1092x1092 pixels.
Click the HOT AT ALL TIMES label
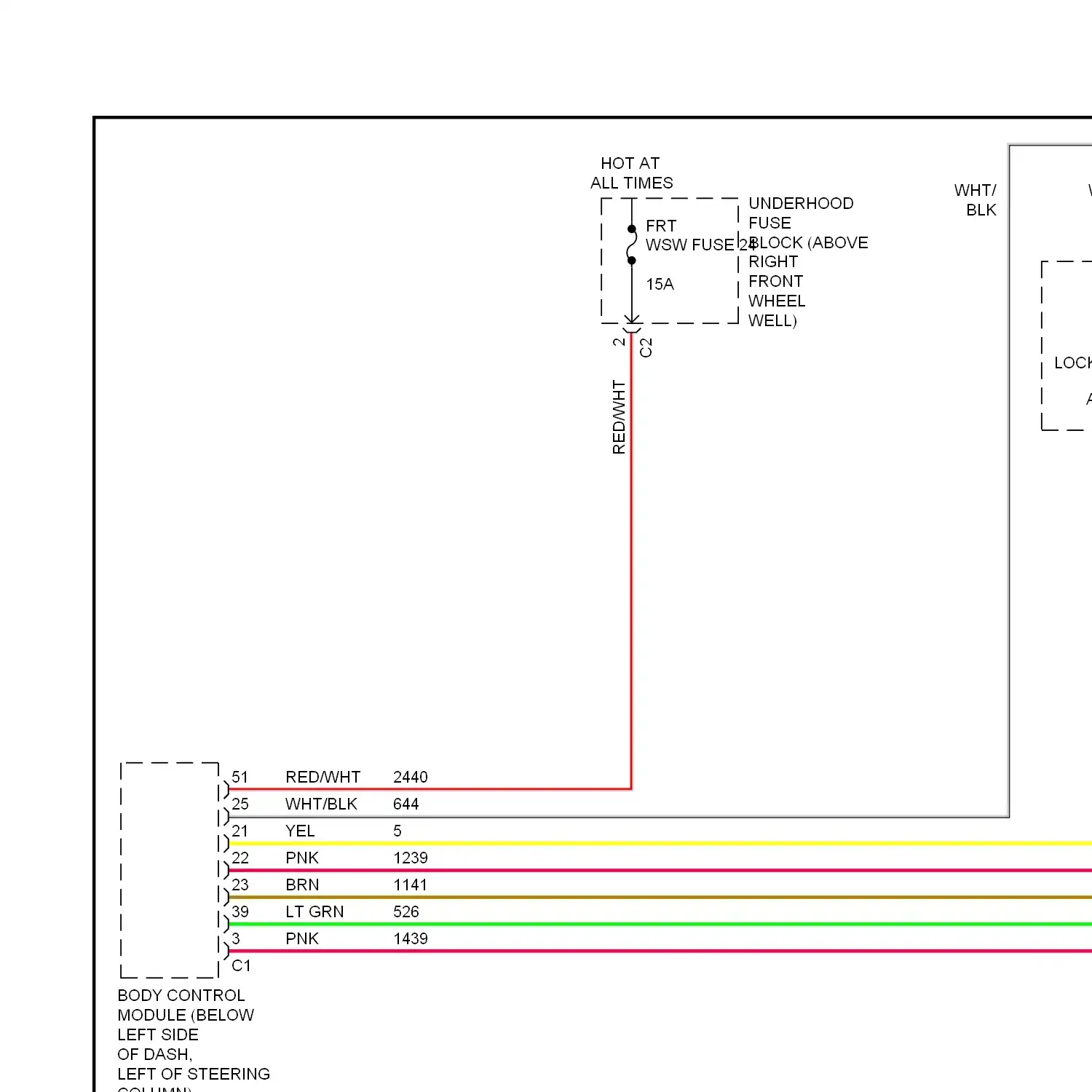(631, 173)
